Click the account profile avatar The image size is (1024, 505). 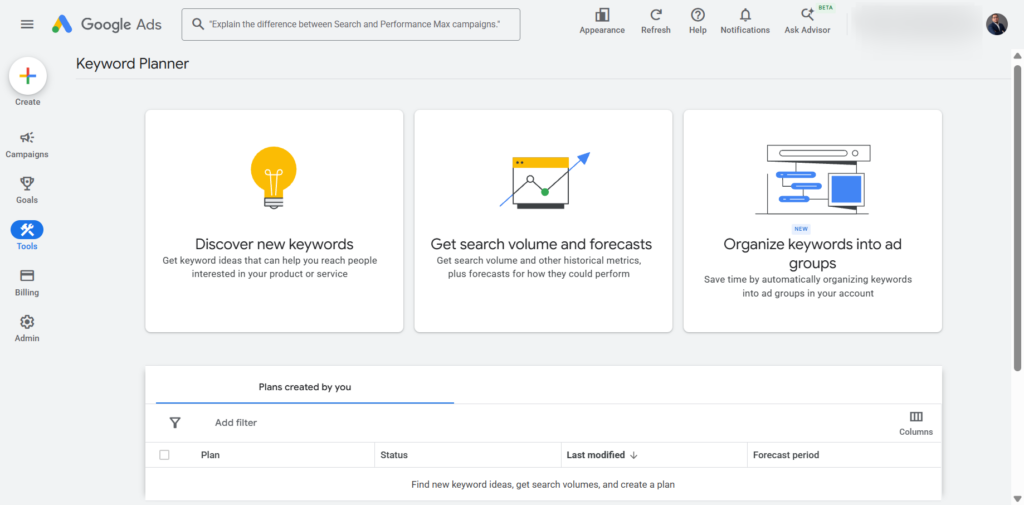point(997,24)
